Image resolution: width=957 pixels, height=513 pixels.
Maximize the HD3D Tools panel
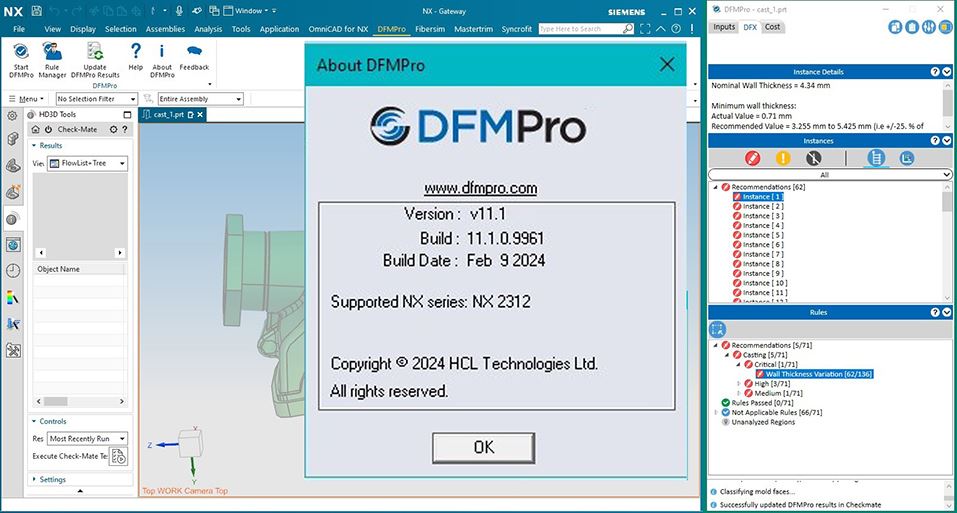tap(127, 114)
